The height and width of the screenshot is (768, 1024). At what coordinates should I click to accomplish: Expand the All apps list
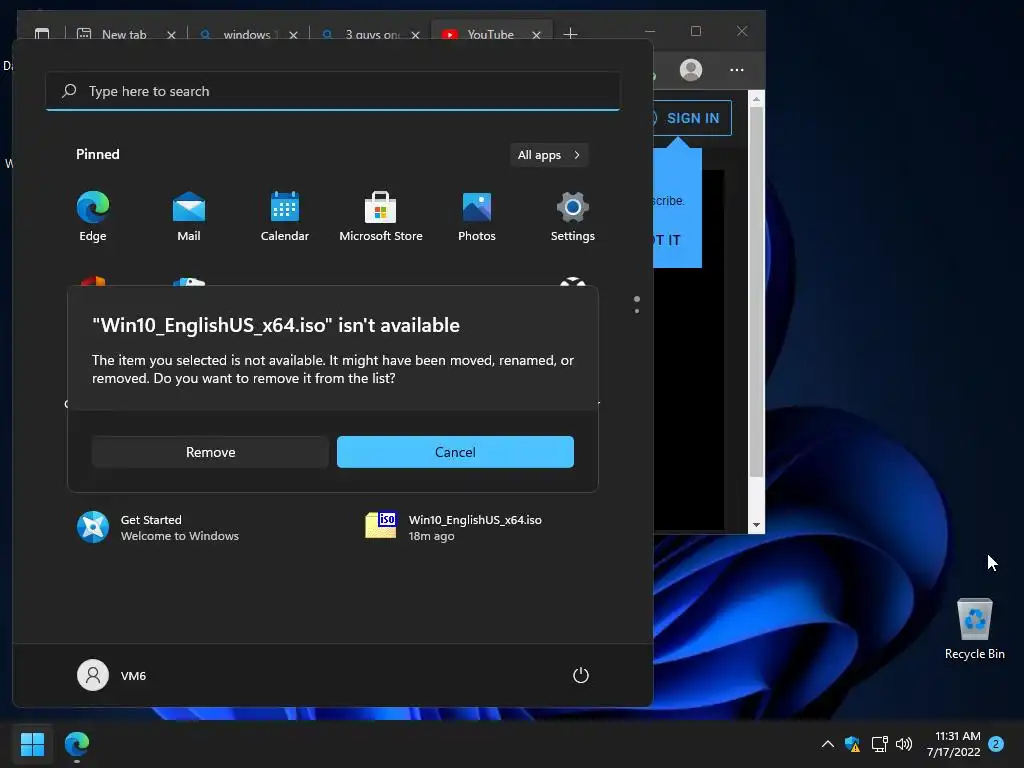coord(549,155)
